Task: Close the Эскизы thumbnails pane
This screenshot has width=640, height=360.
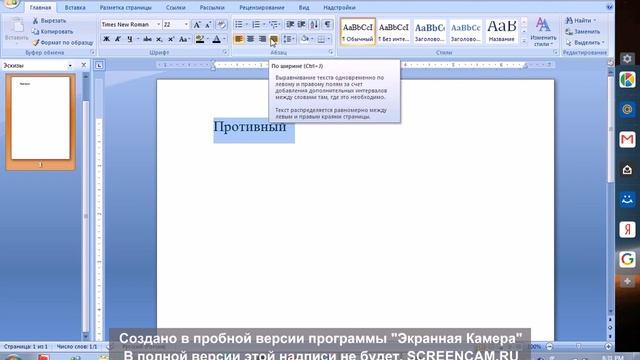Action: point(84,65)
